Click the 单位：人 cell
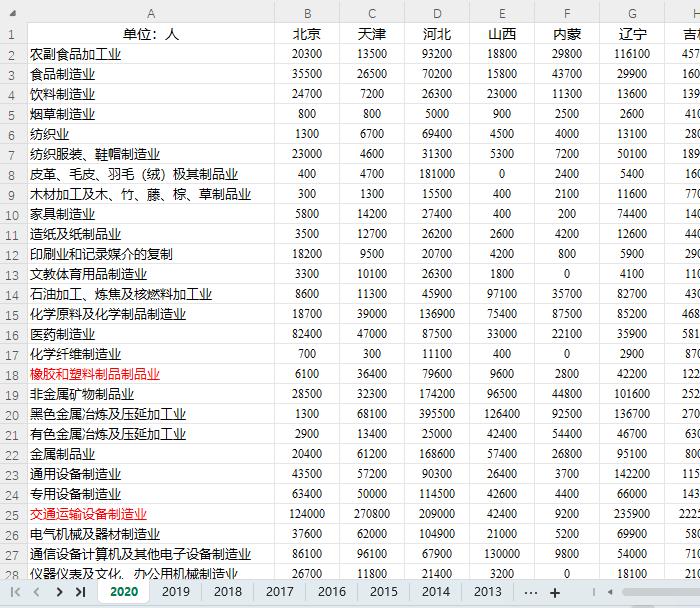Image resolution: width=700 pixels, height=608 pixels. tap(151, 34)
